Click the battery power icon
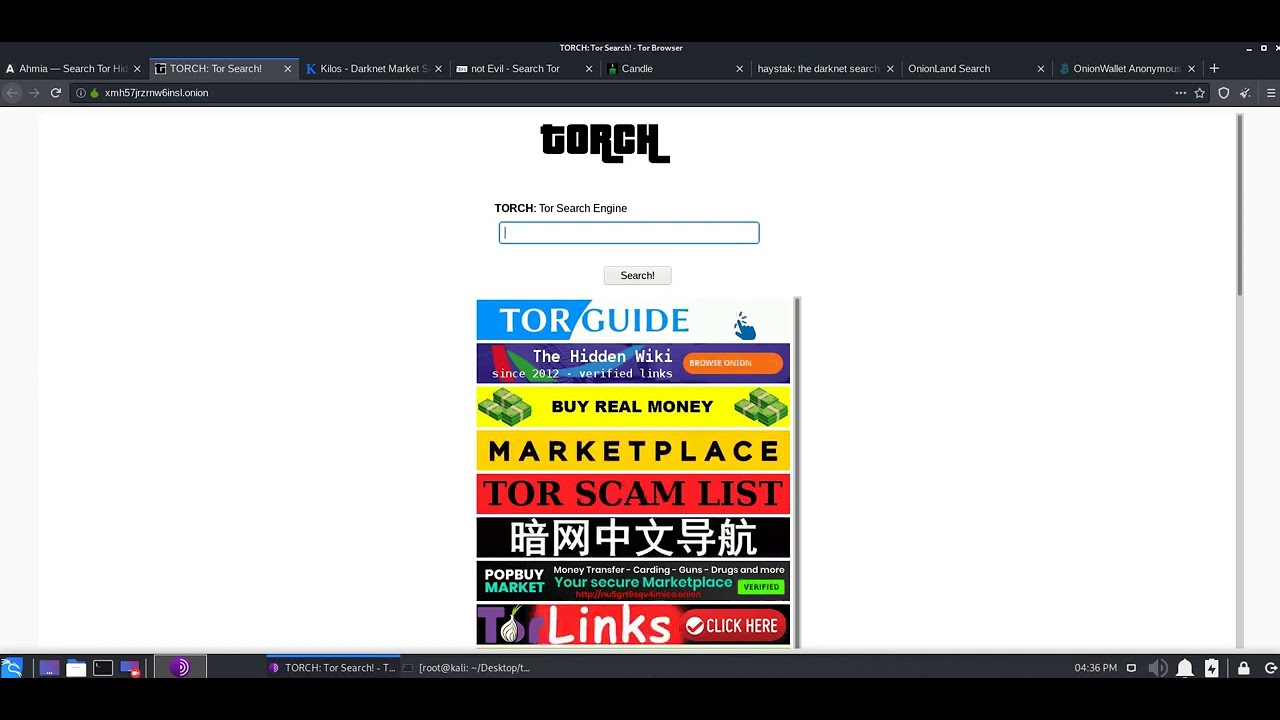Viewport: 1280px width, 720px height. 1212,668
